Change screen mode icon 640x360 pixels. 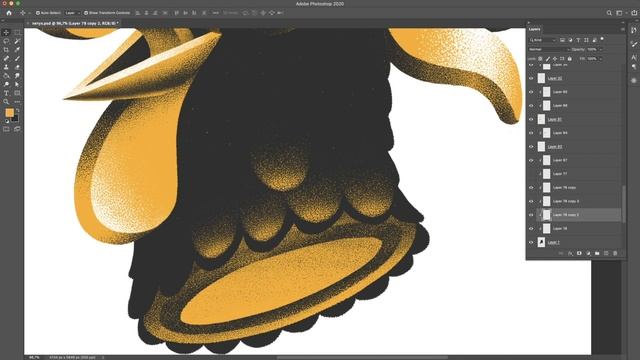(17, 129)
